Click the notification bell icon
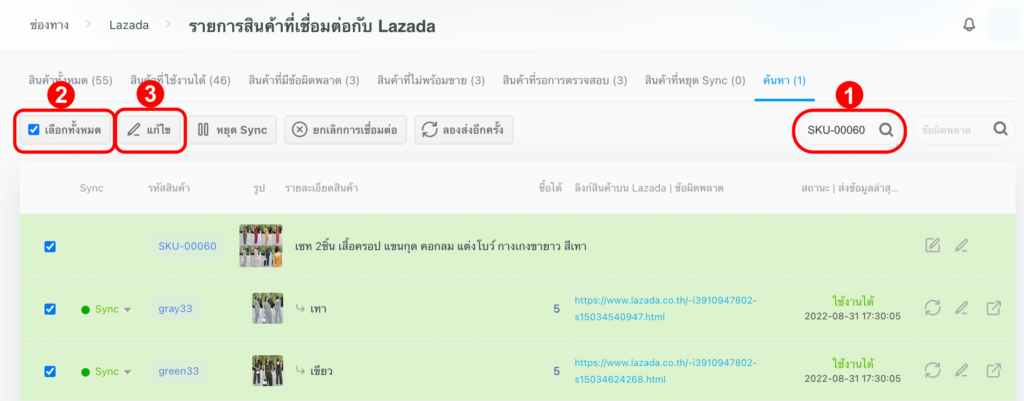The image size is (1024, 401). [x=968, y=25]
